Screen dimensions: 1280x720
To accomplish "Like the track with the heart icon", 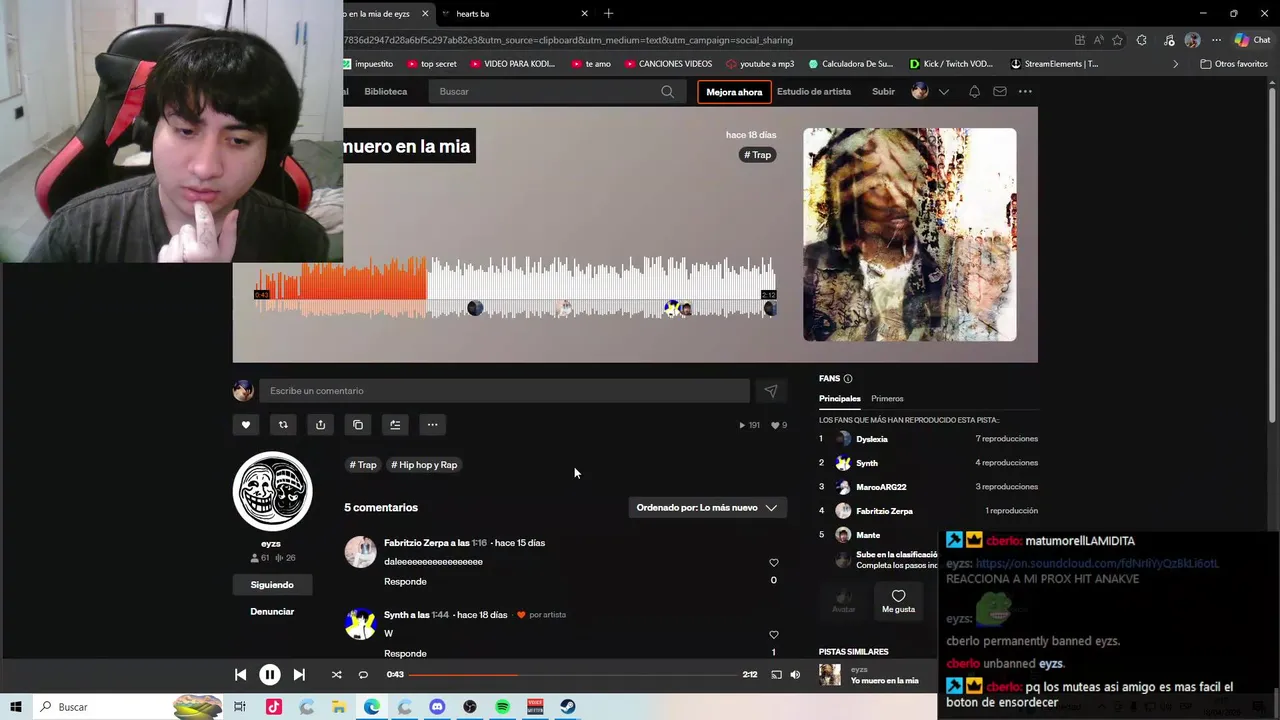I will click(246, 425).
